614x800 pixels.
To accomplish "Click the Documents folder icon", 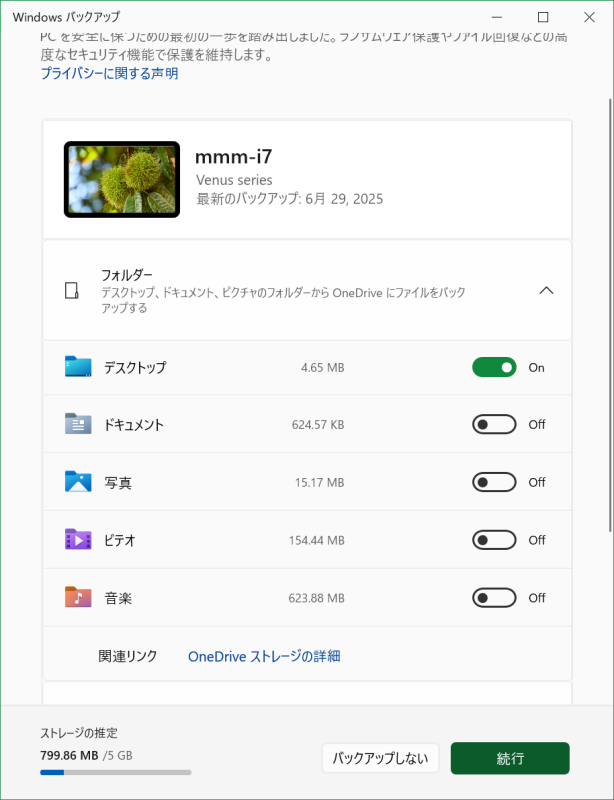I will pyautogui.click(x=78, y=424).
